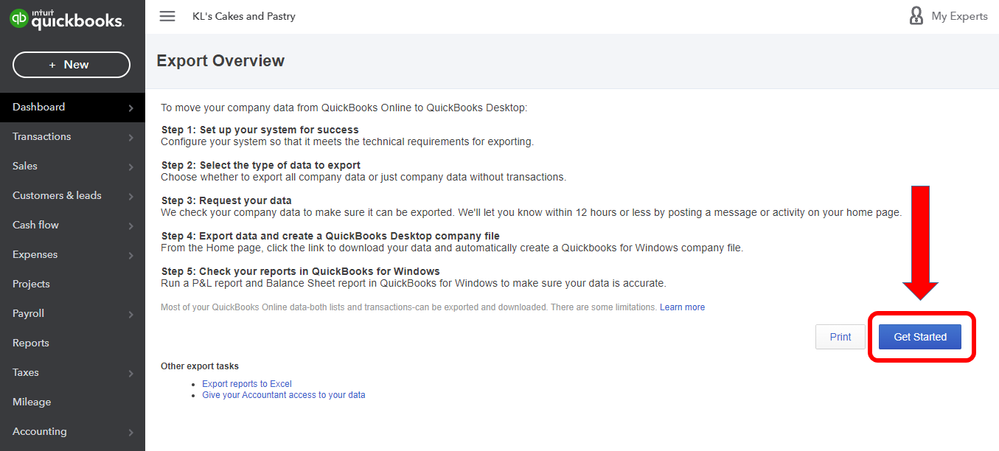The image size is (999, 451).
Task: Expand the Sales submenu arrow
Action: click(131, 167)
